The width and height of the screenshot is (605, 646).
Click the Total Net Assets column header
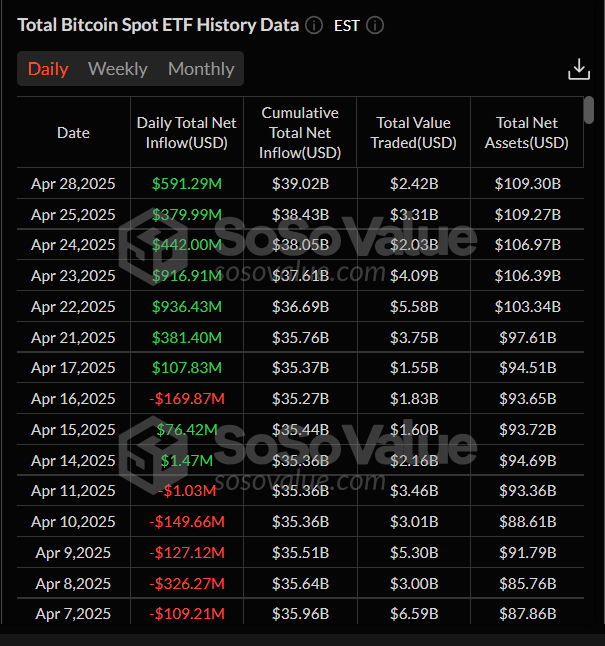click(x=527, y=133)
